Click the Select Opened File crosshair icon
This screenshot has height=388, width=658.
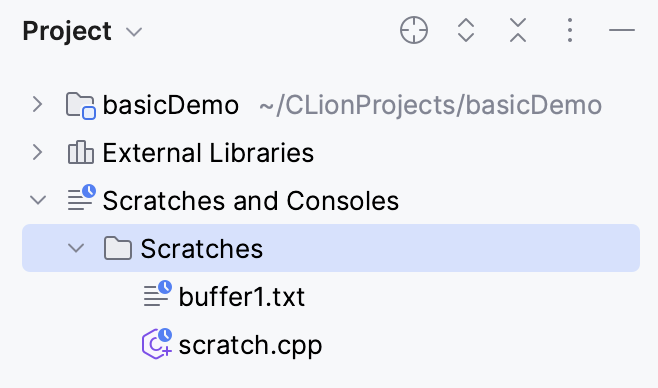point(414,30)
